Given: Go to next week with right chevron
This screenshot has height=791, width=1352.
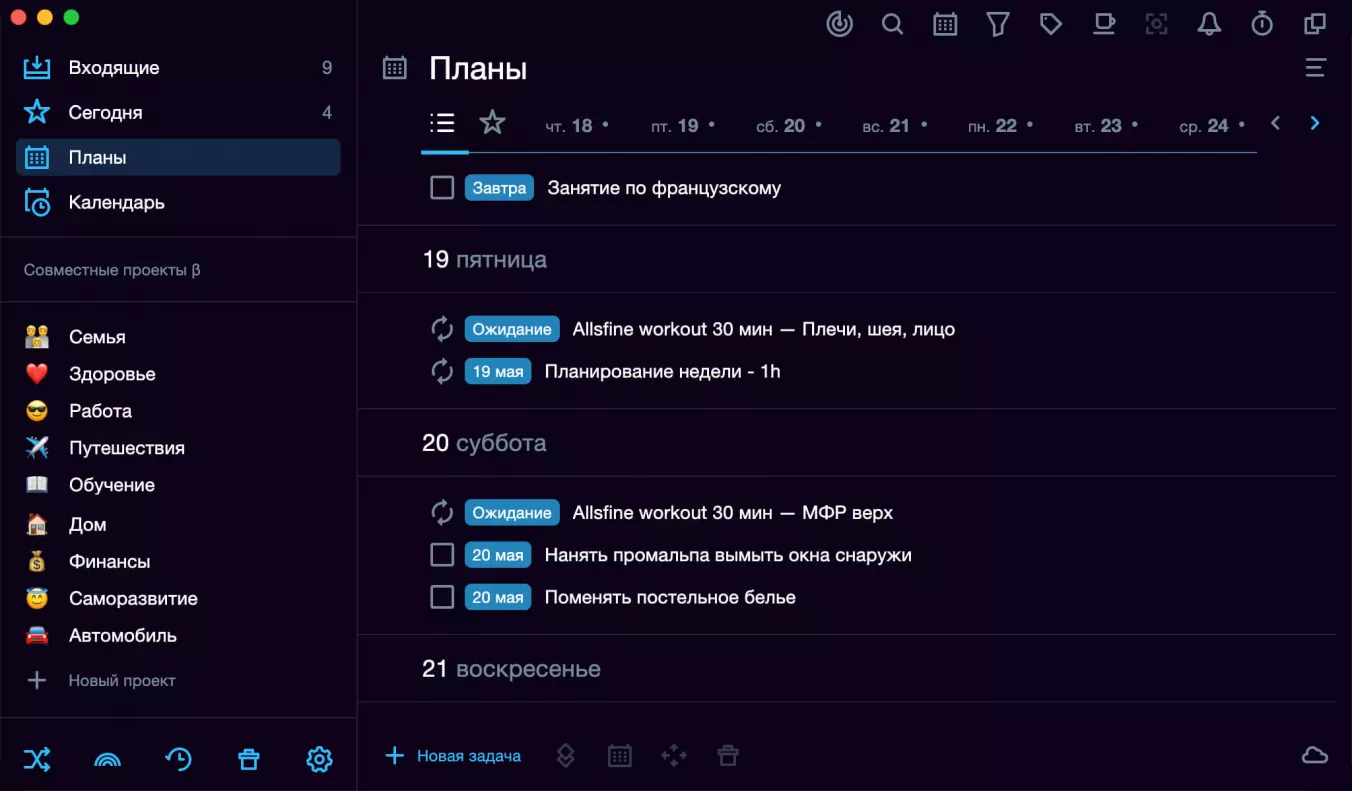Looking at the screenshot, I should pos(1315,123).
